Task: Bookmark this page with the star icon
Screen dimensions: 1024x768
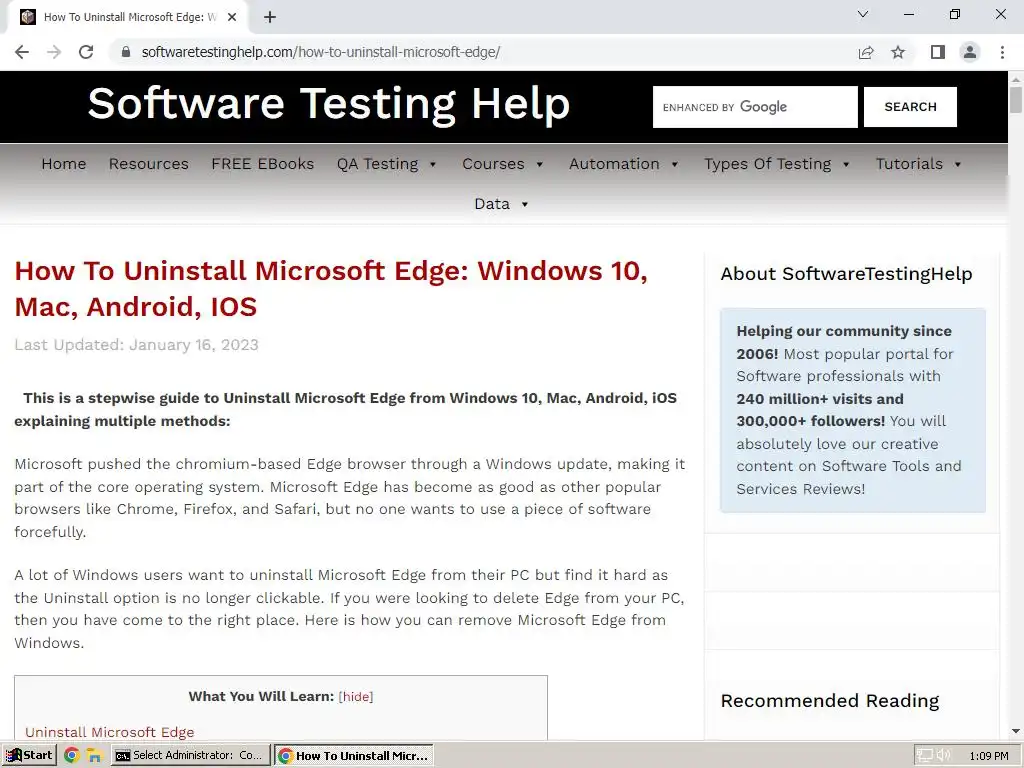Action: pyautogui.click(x=898, y=52)
